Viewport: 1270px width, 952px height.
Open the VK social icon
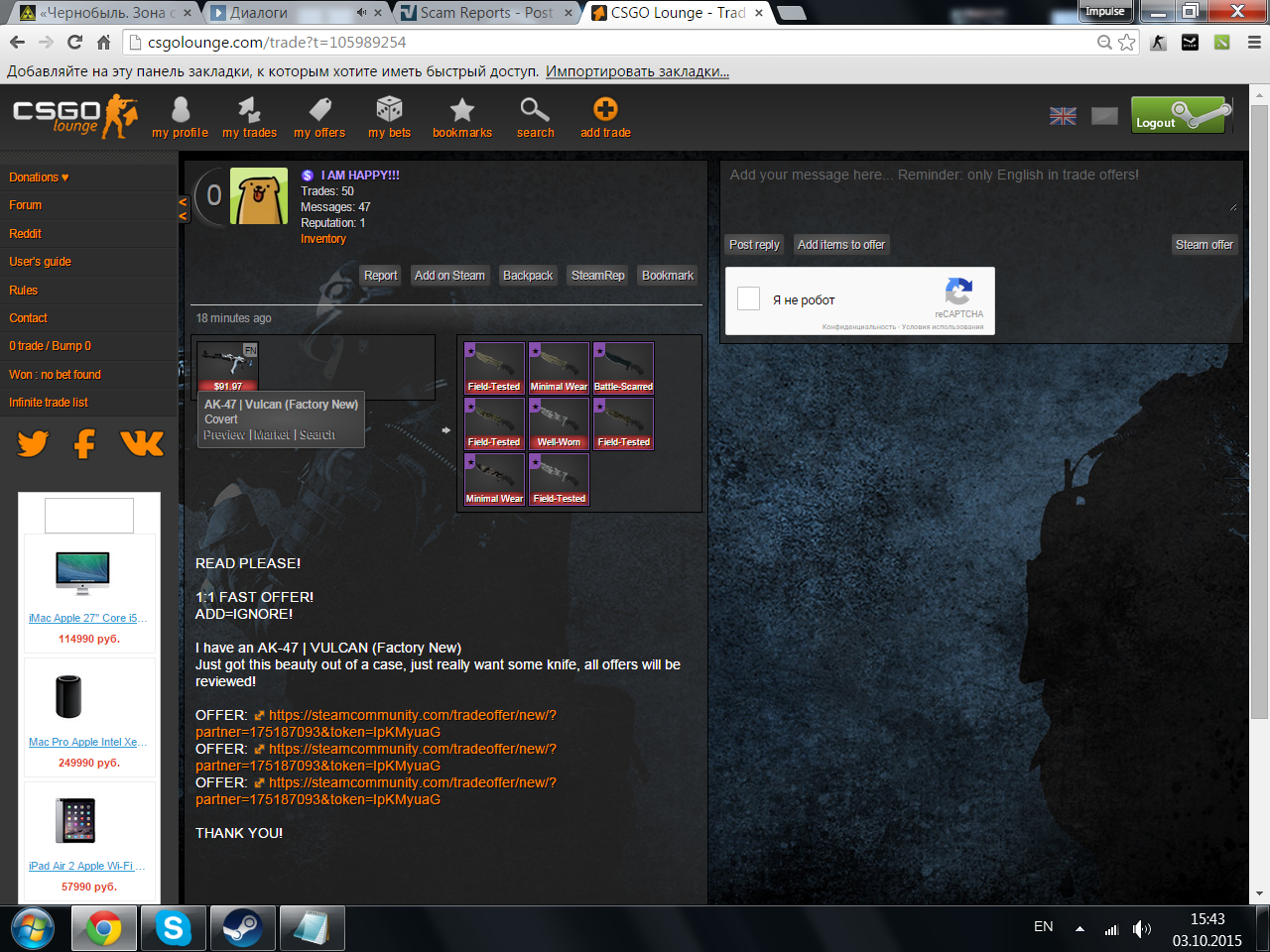(x=142, y=443)
